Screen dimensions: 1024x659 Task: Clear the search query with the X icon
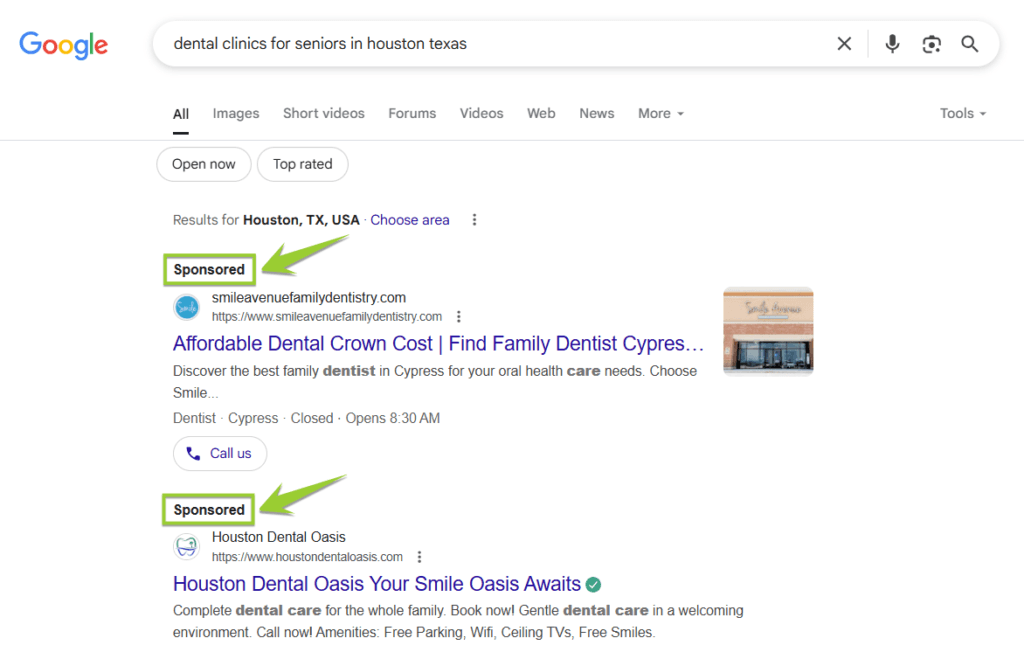click(x=844, y=44)
